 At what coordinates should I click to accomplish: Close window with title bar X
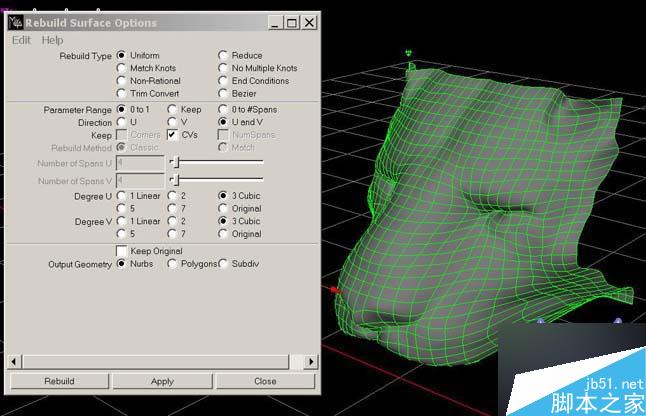tap(309, 23)
